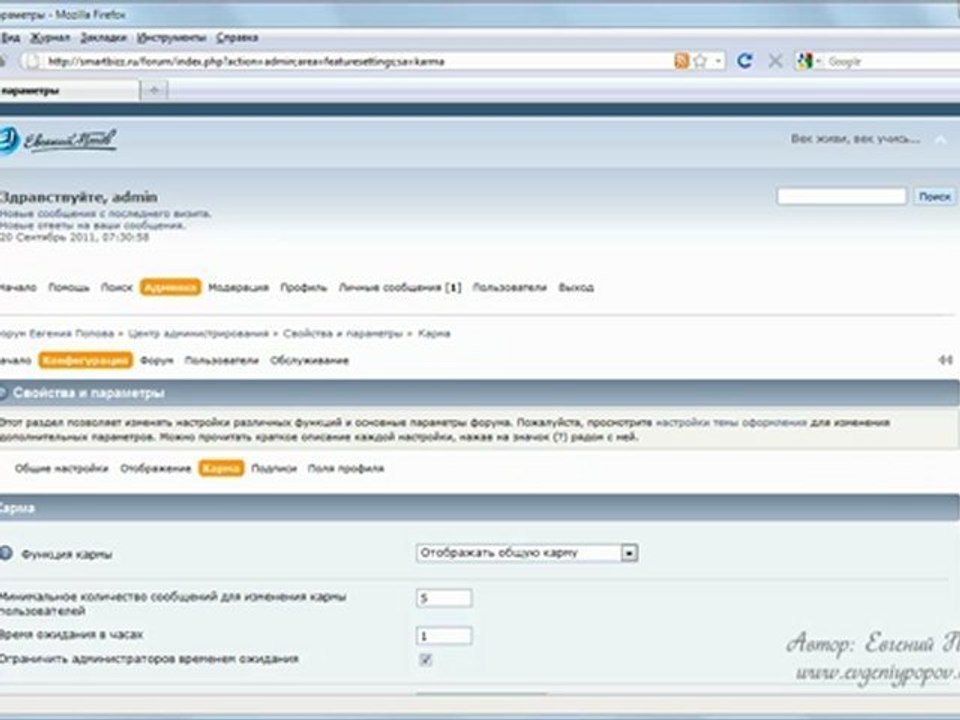Click the Поиск button near search box
Image resolution: width=960 pixels, height=720 pixels.
tap(934, 197)
